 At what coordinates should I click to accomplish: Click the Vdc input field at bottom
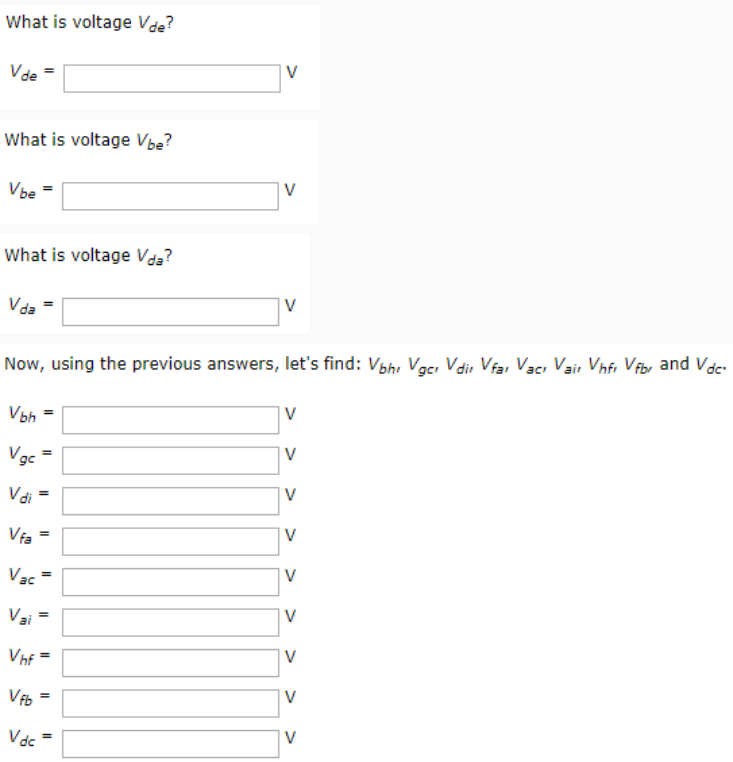point(170,743)
